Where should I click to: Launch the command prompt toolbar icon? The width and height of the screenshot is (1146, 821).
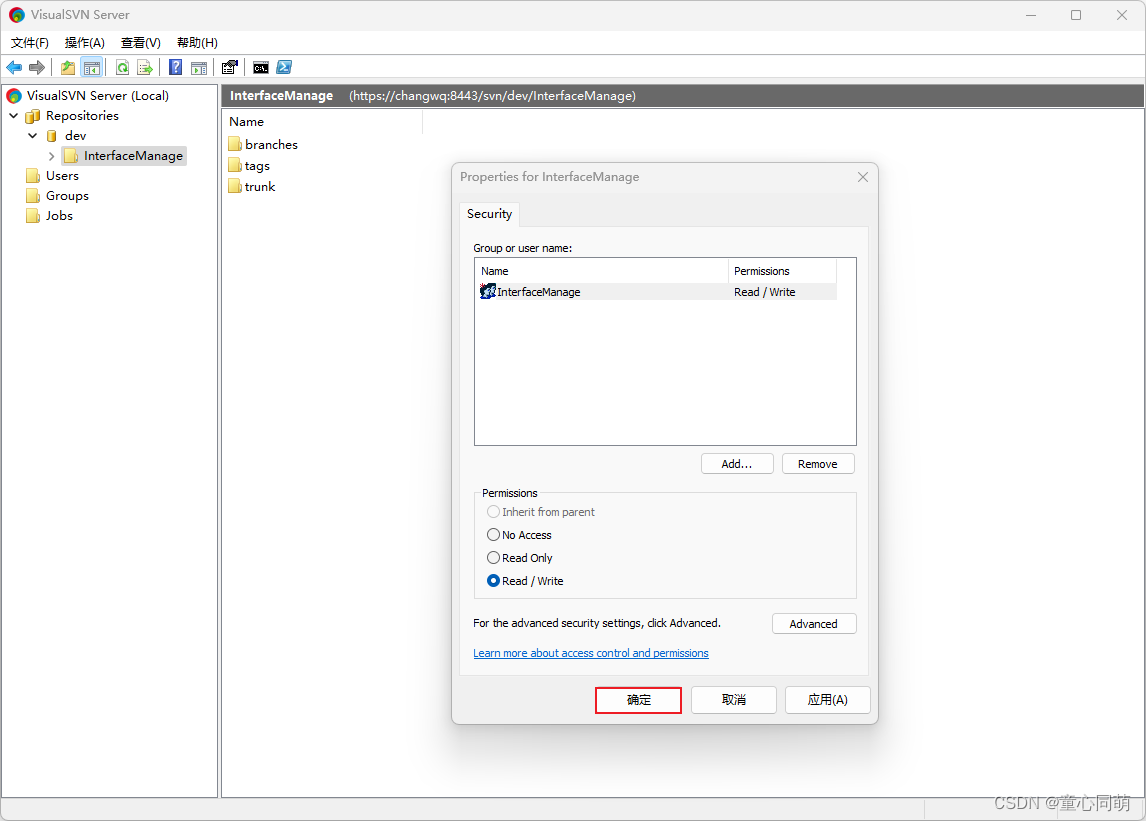pyautogui.click(x=261, y=68)
